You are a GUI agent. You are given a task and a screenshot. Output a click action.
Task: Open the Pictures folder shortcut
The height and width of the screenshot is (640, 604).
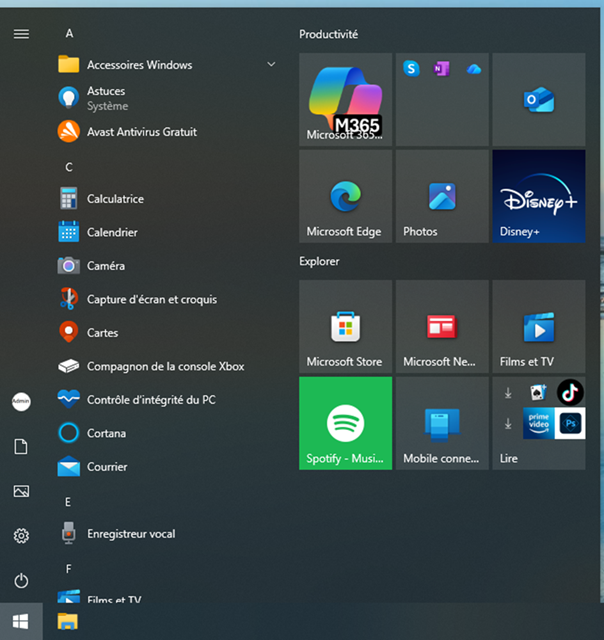(x=21, y=491)
